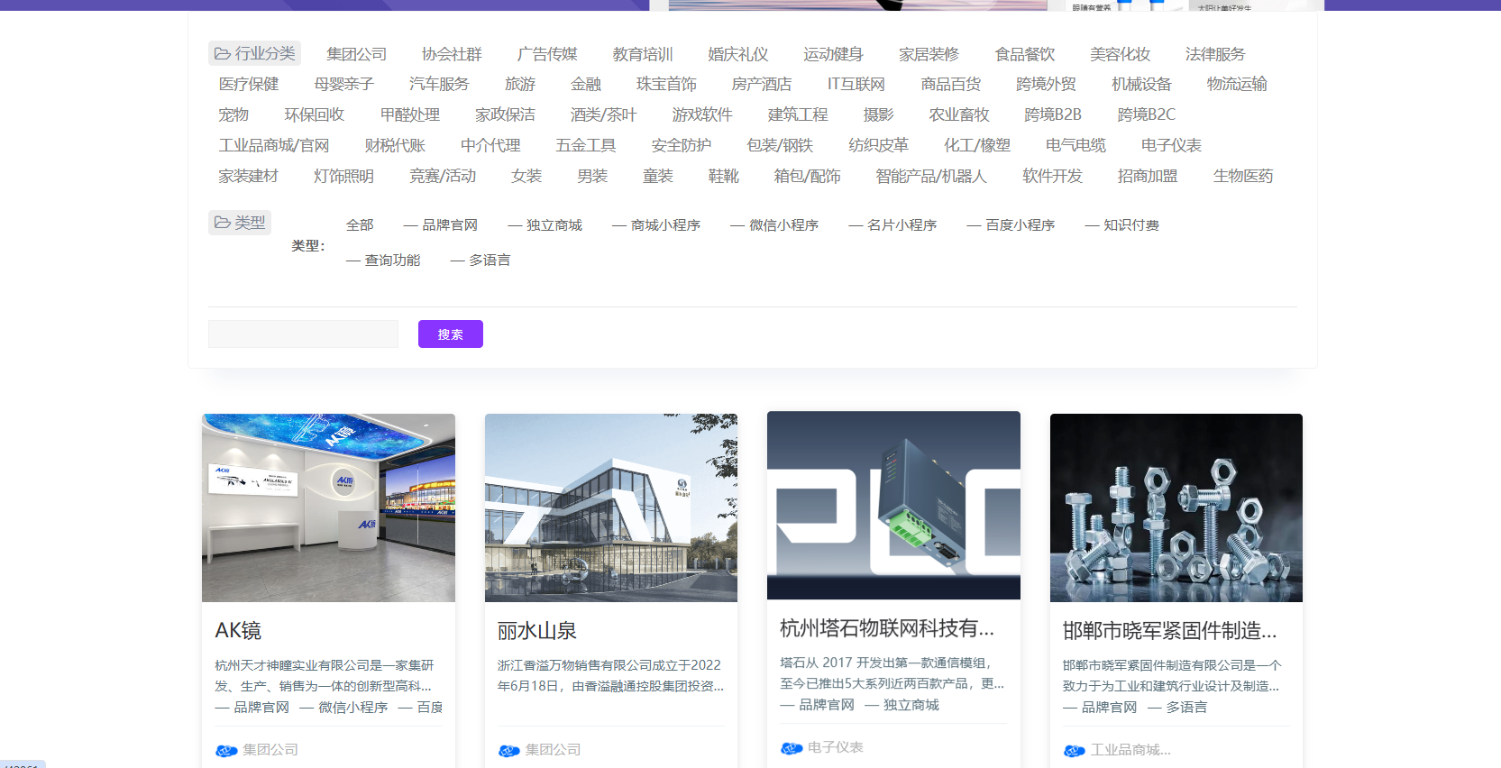Viewport: 1501px width, 768px height.
Task: Select 全部 in the 类型 filter
Action: [360, 225]
